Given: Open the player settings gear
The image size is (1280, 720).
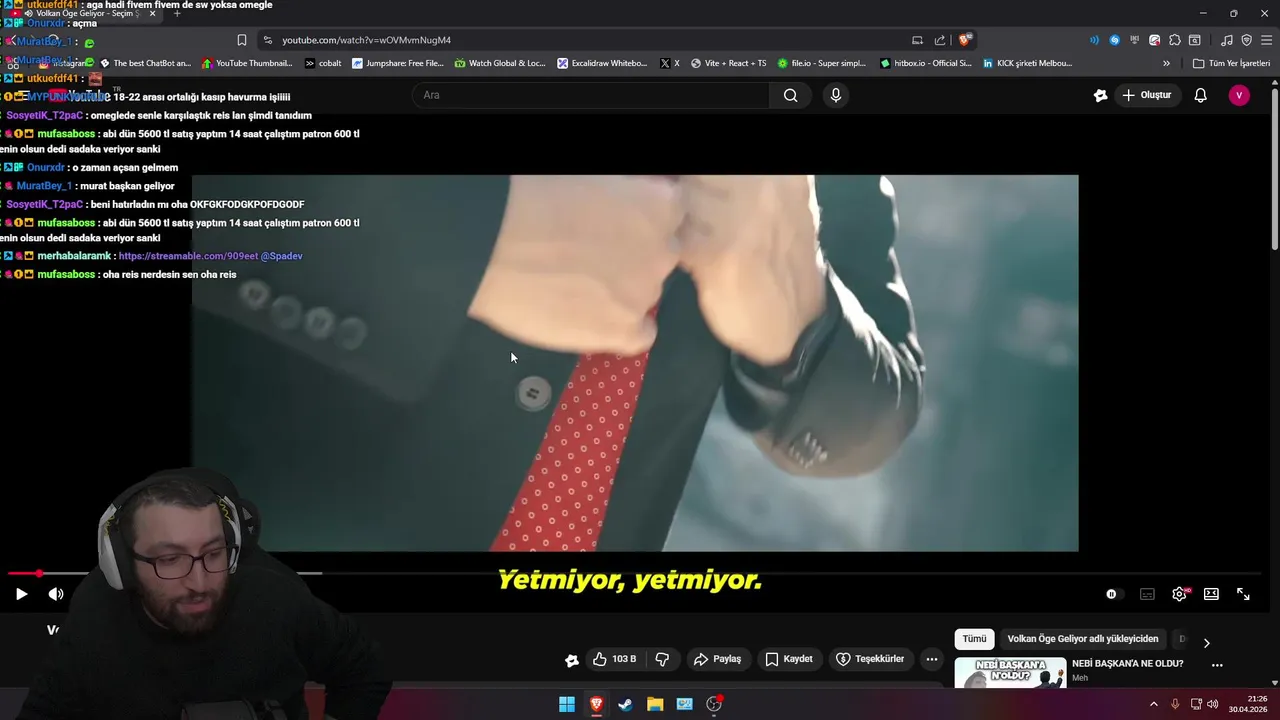Looking at the screenshot, I should tap(1179, 594).
